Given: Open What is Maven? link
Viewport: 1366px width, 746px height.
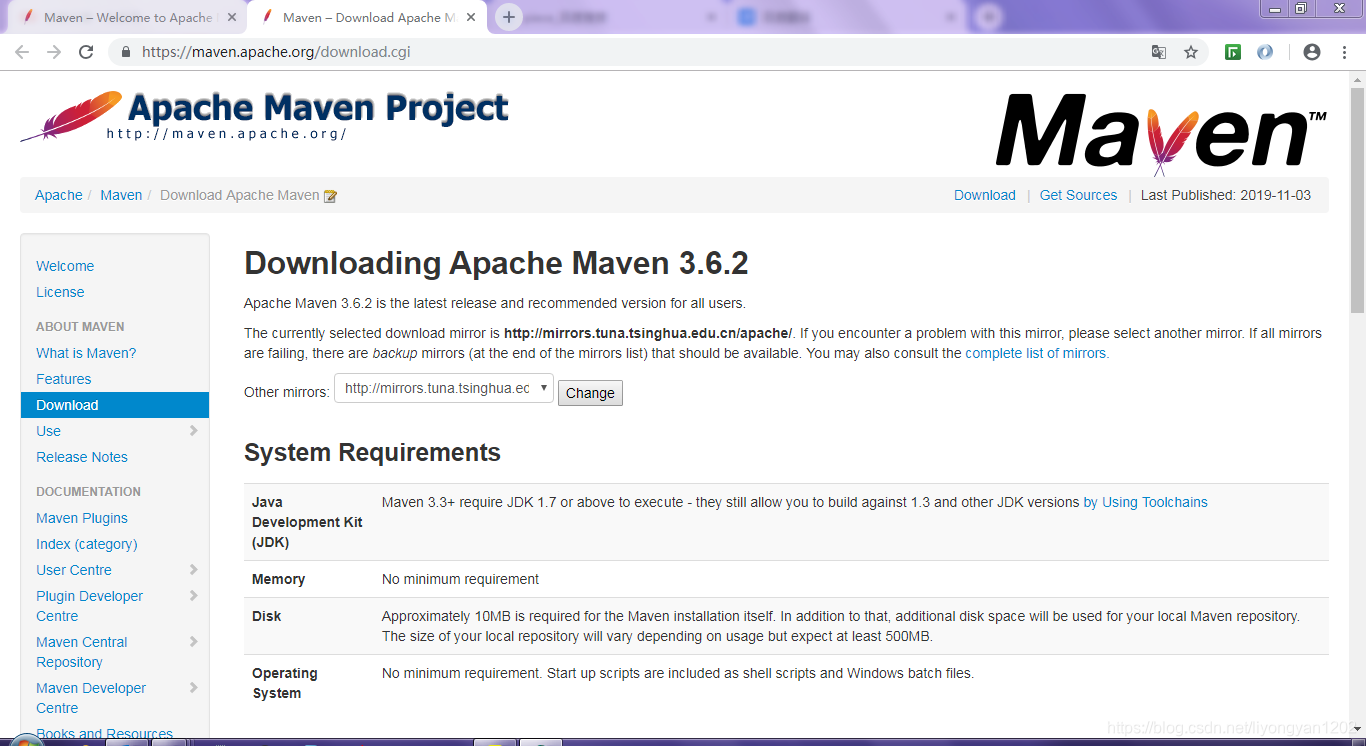Looking at the screenshot, I should click(86, 353).
